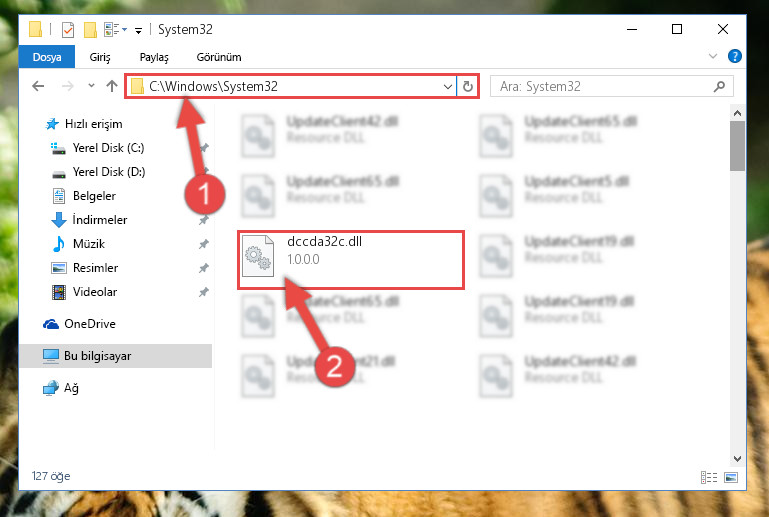Switch to details list view icon
The height and width of the screenshot is (517, 769).
coord(709,477)
